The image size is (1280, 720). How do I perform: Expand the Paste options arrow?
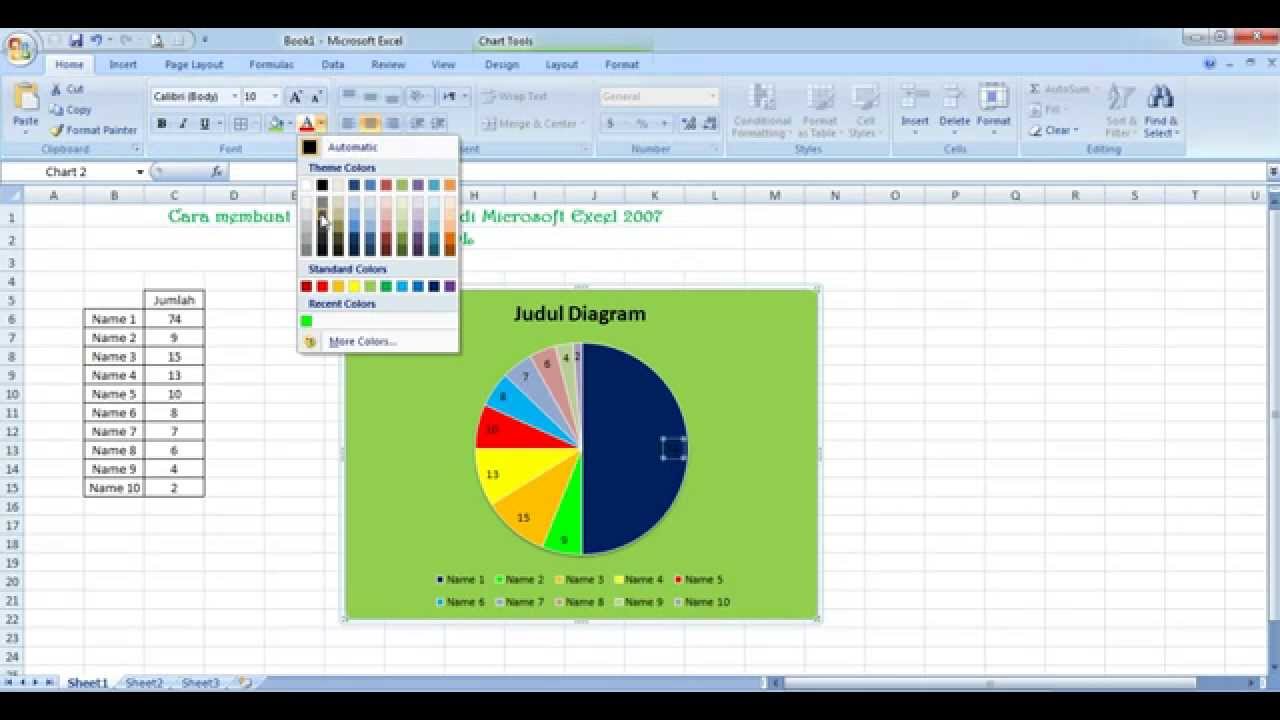(26, 132)
